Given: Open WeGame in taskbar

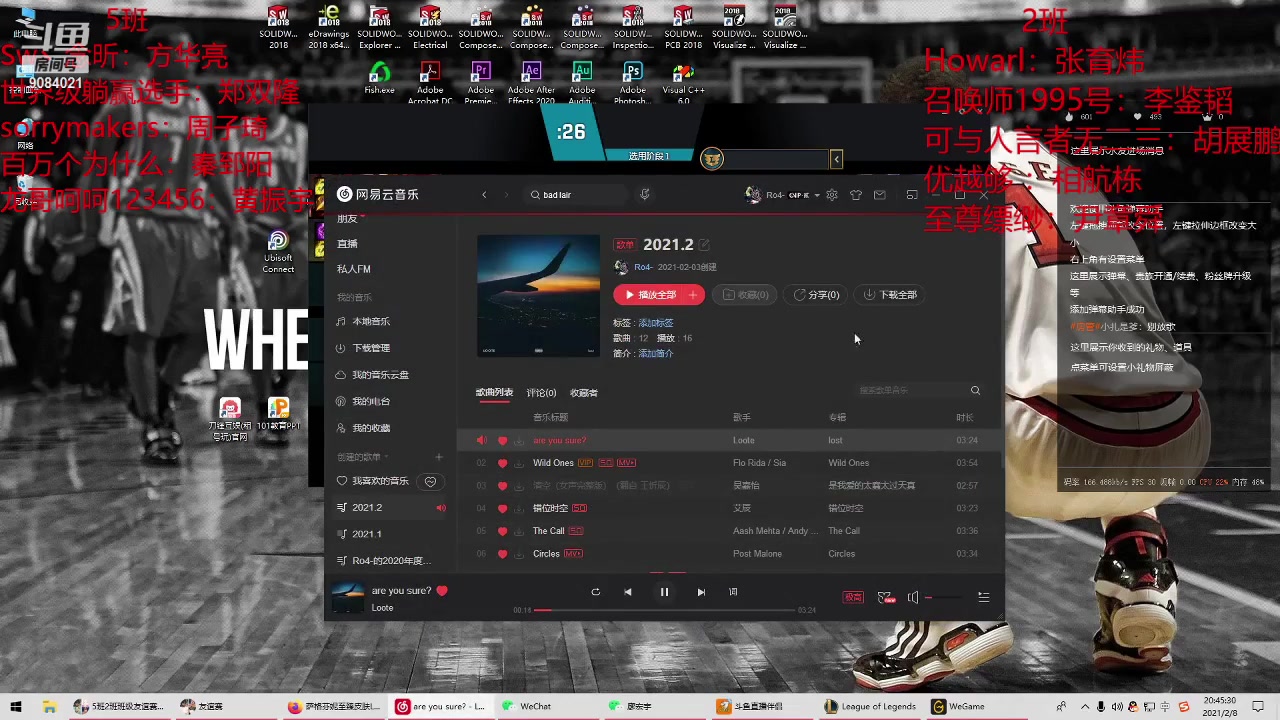Looking at the screenshot, I should tap(958, 706).
